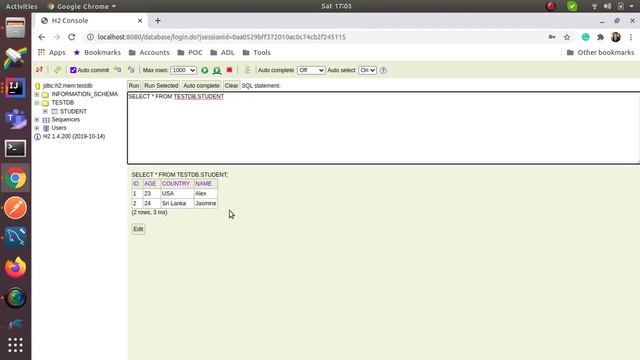Open the H2 help question mark icon
This screenshot has height=360, width=640.
pyautogui.click(x=383, y=70)
